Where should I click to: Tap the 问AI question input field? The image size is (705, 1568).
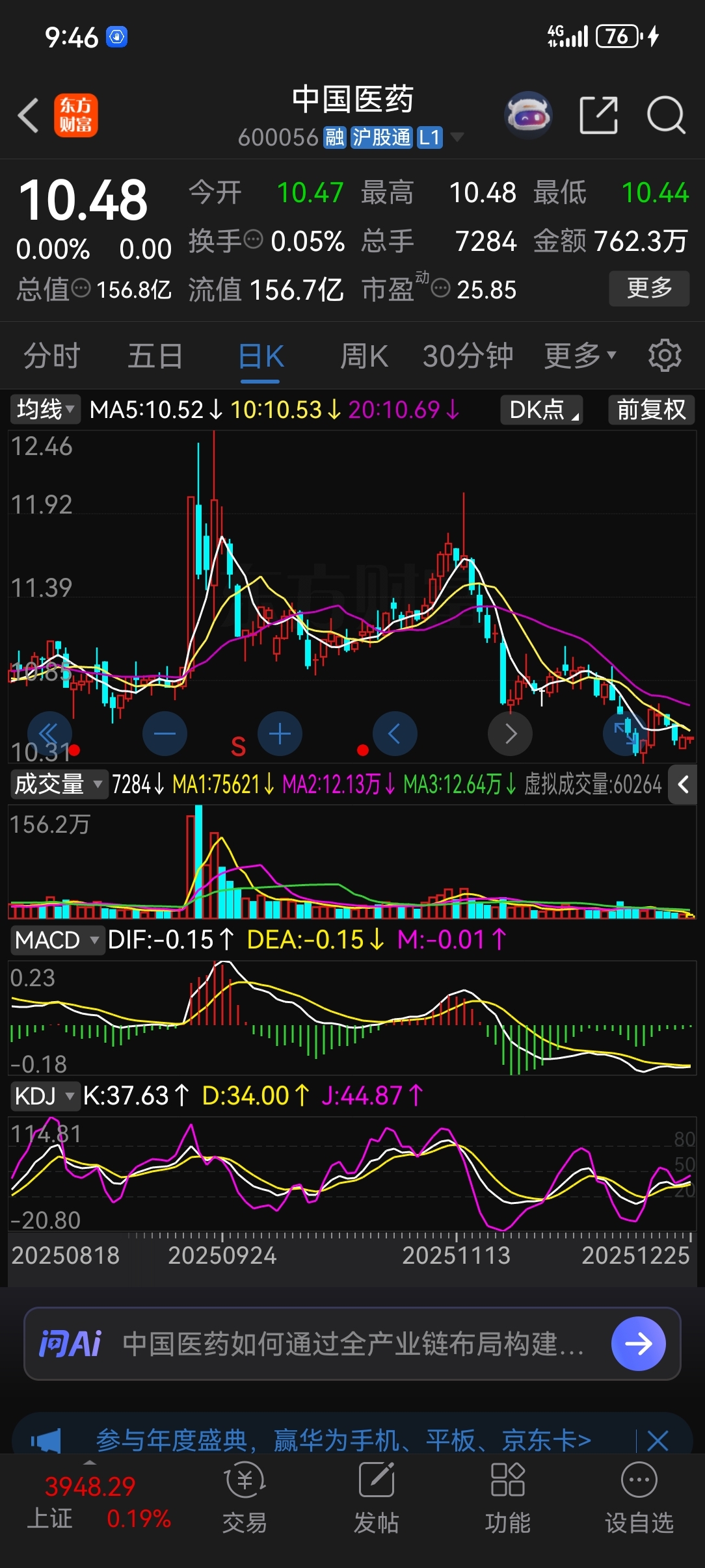tap(352, 1344)
